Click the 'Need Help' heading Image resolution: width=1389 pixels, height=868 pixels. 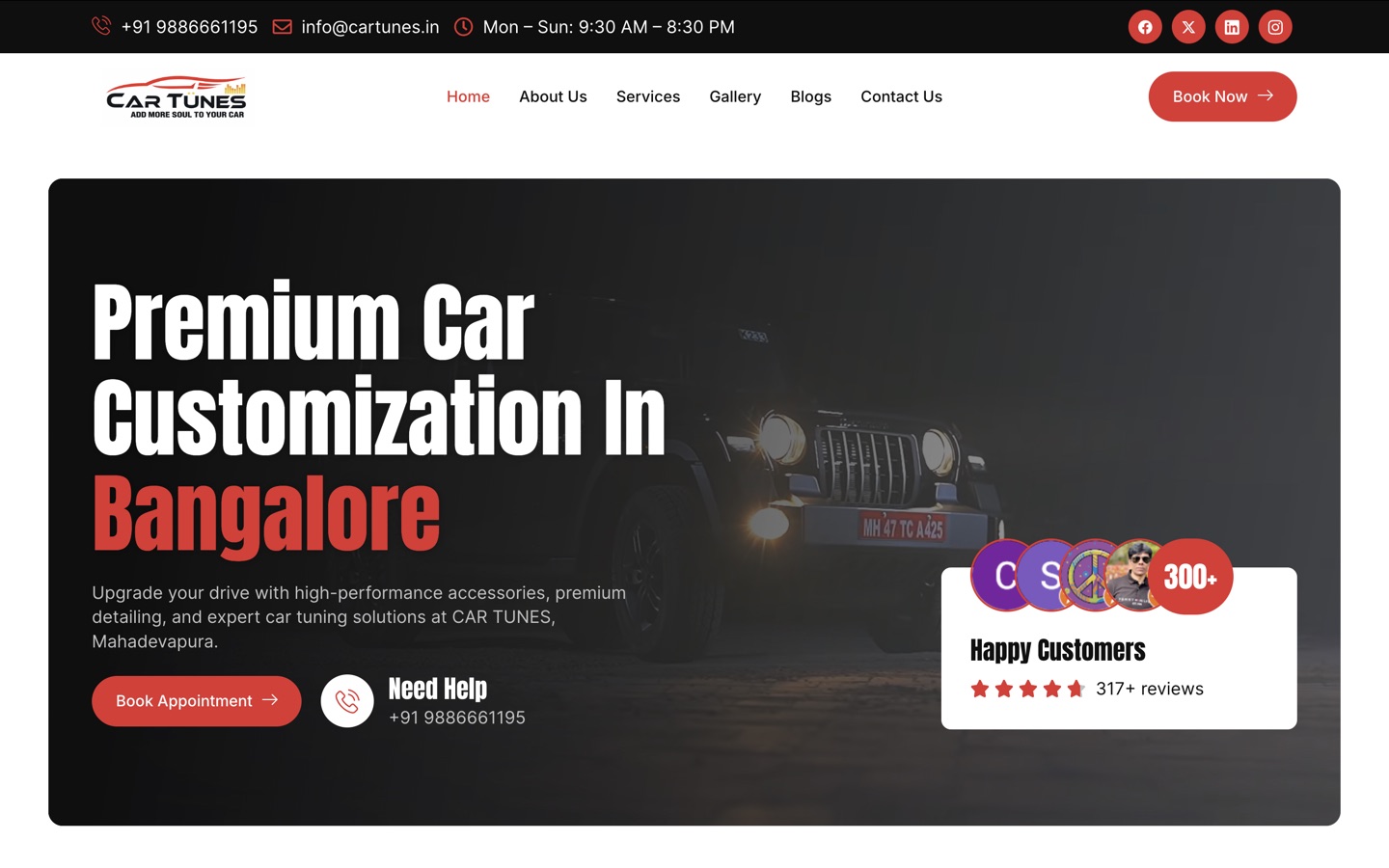coord(438,689)
